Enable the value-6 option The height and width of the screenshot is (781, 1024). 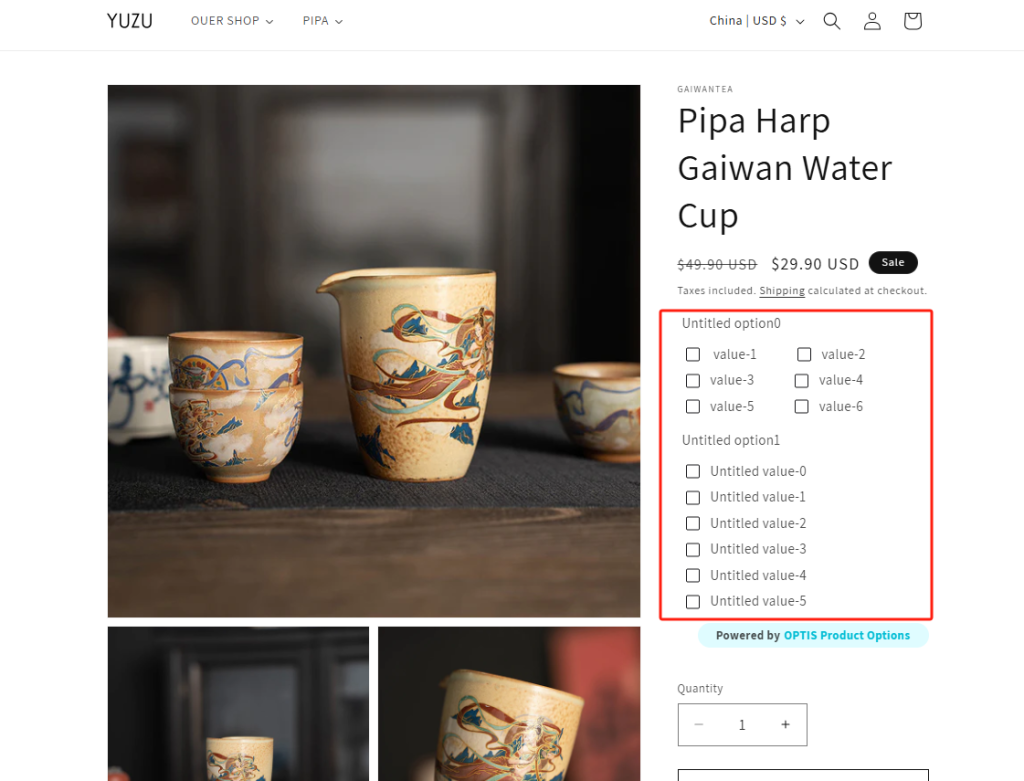801,406
